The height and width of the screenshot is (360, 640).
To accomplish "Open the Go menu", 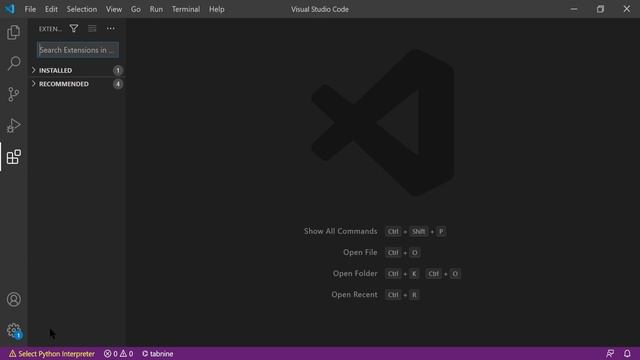I will 136,9.
